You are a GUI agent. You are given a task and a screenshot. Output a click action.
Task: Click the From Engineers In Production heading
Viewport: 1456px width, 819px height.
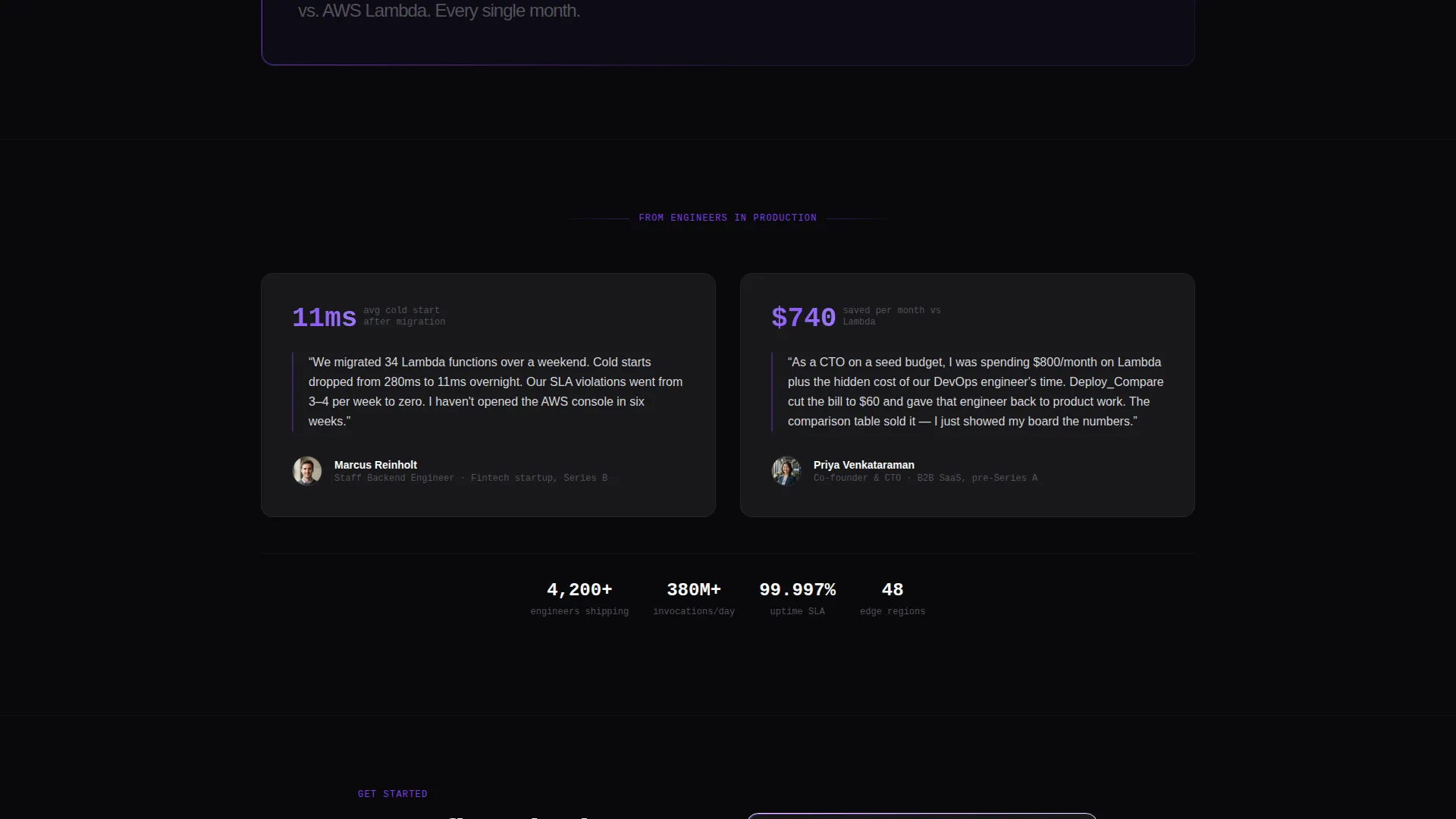(727, 218)
